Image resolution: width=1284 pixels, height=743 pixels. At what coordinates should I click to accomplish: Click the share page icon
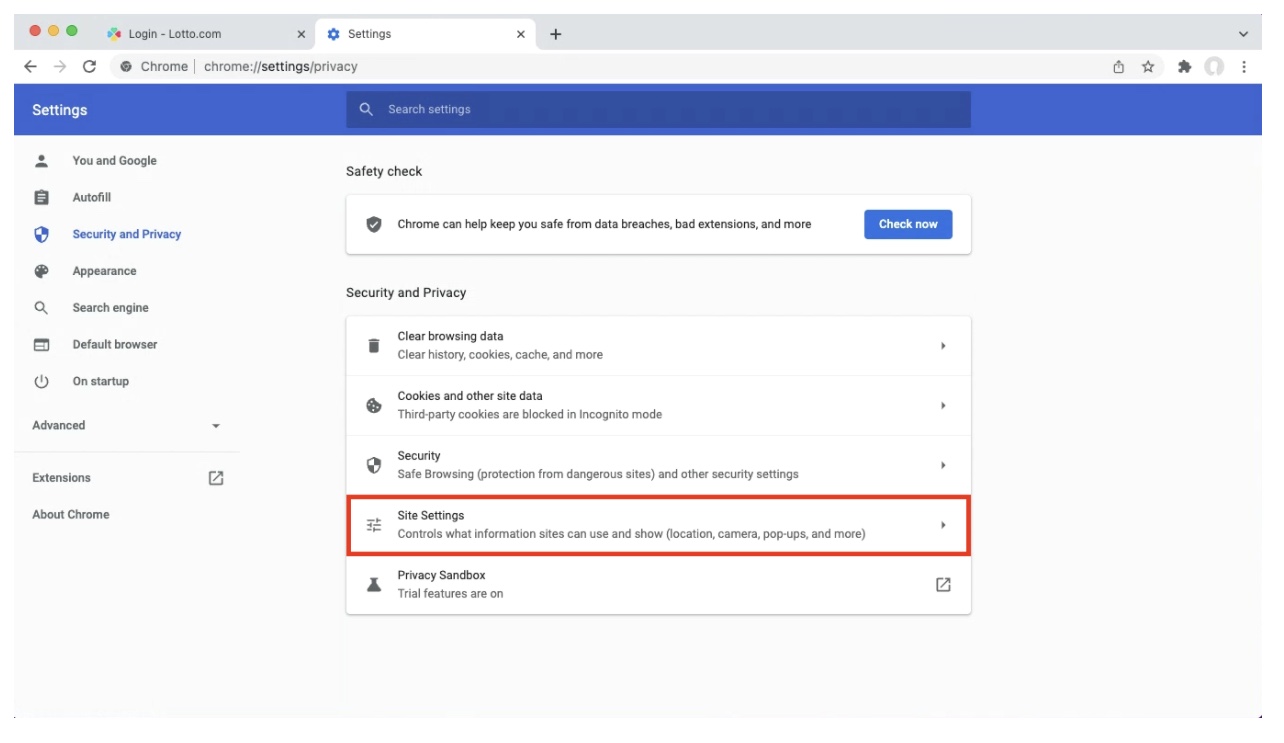tap(1119, 67)
